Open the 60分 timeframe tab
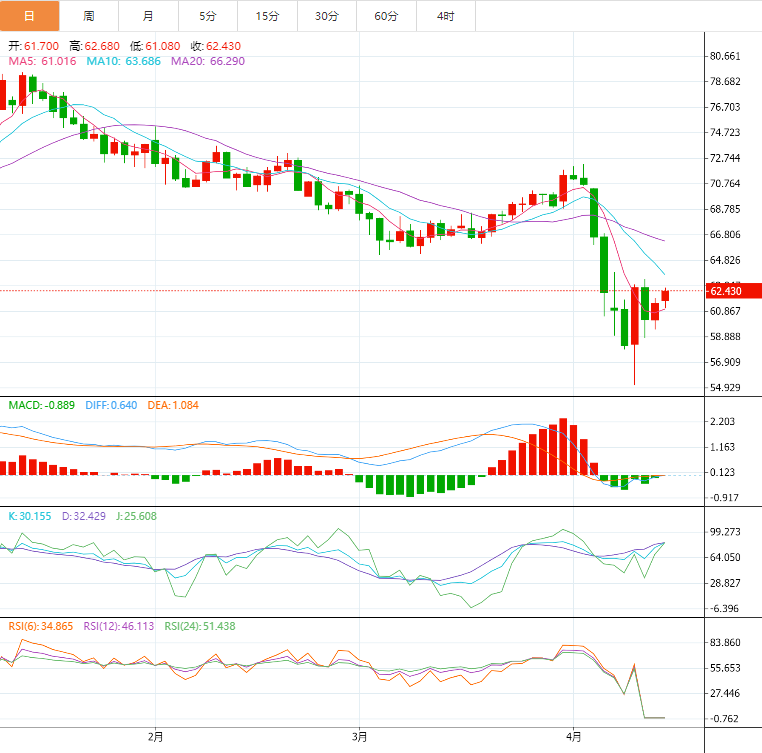Image resolution: width=762 pixels, height=753 pixels. [386, 16]
